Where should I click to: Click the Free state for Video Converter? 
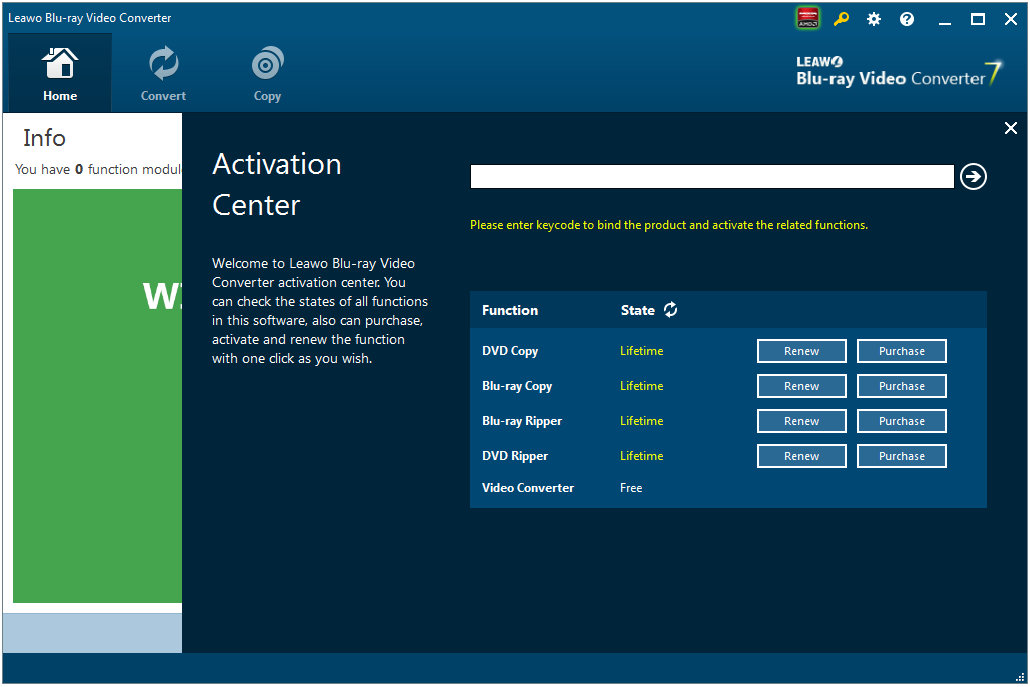(631, 488)
